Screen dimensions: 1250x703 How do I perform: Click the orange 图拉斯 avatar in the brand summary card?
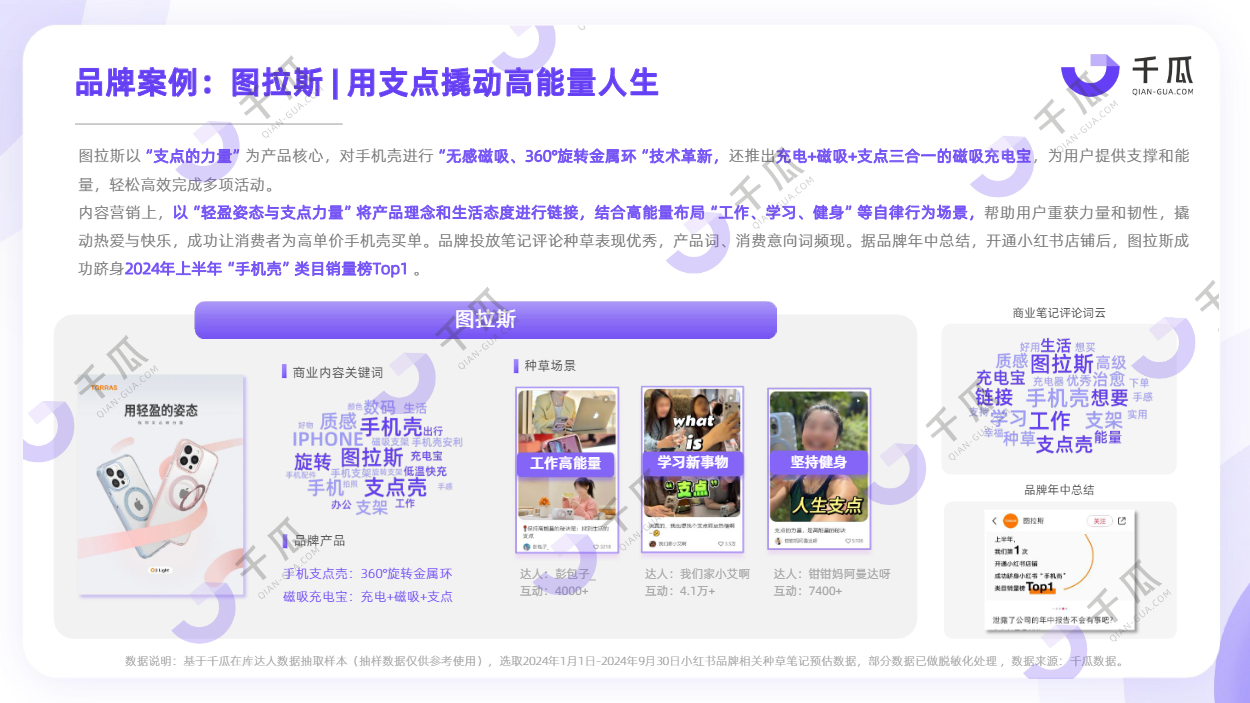pyautogui.click(x=1010, y=521)
